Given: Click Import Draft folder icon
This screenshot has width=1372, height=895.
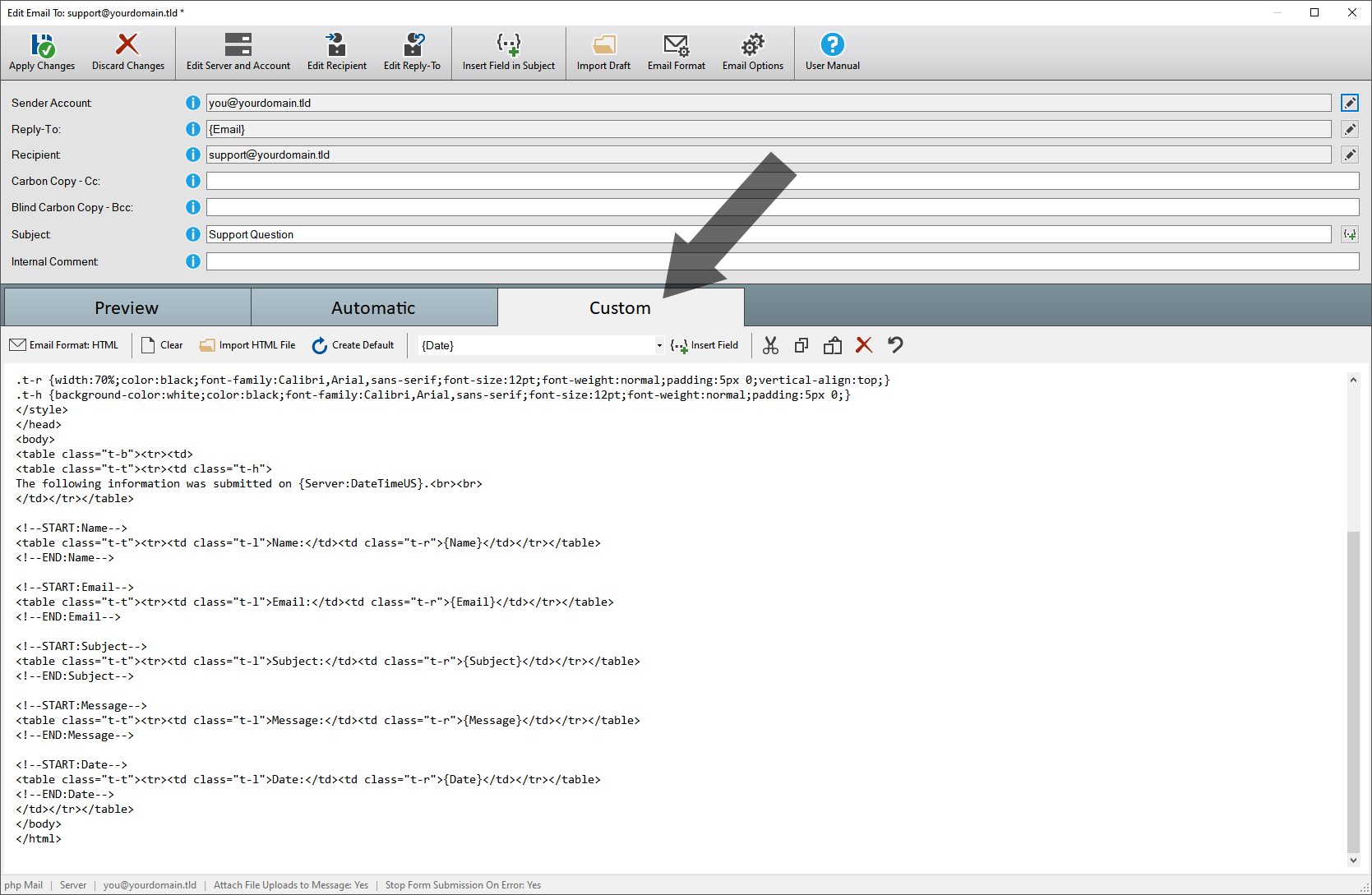Looking at the screenshot, I should (604, 44).
